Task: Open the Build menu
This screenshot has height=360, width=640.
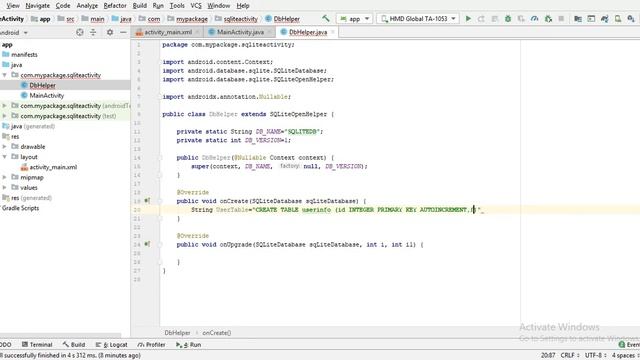Action: [x=140, y=6]
